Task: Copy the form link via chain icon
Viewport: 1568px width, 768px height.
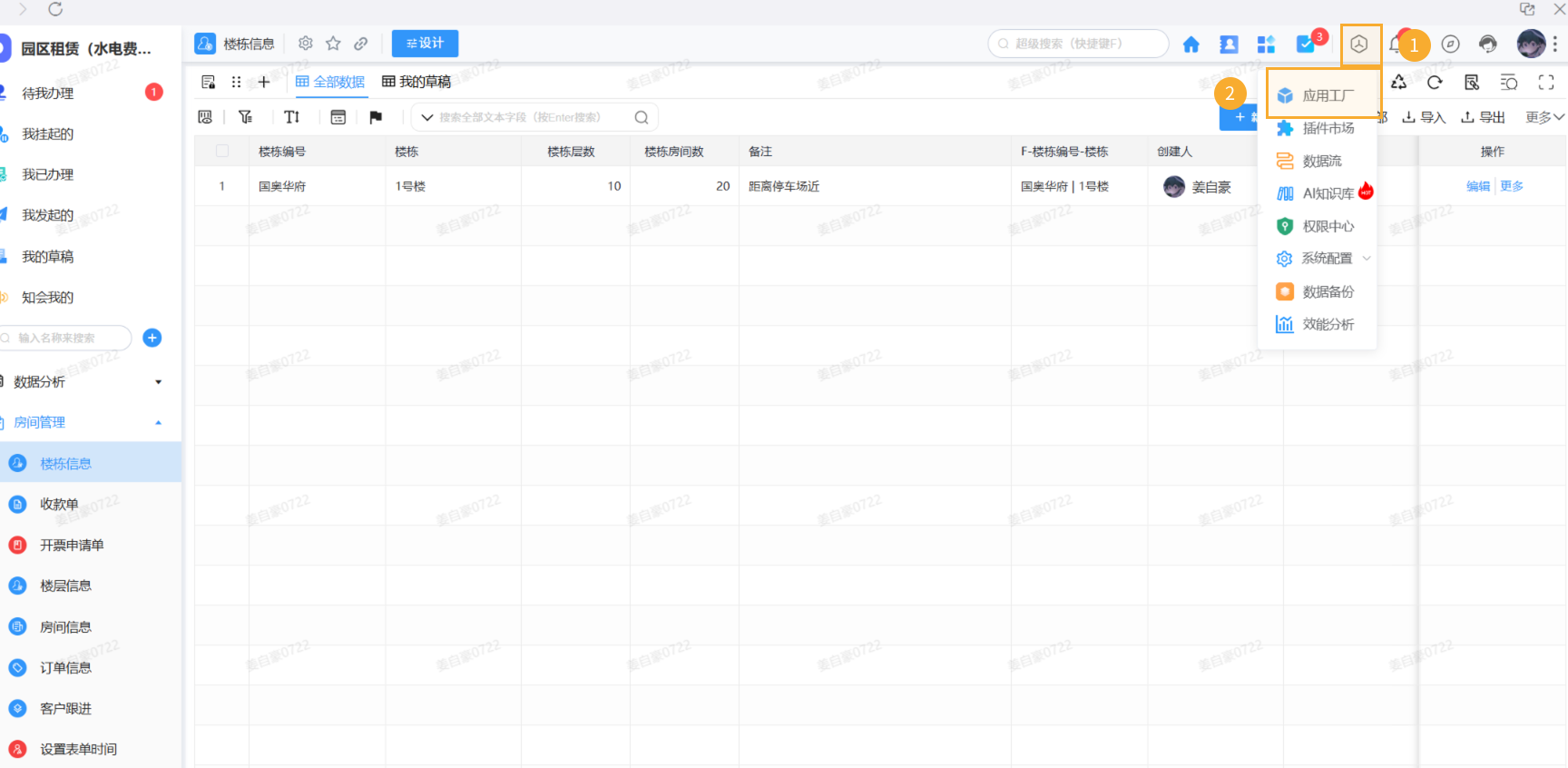Action: [361, 44]
